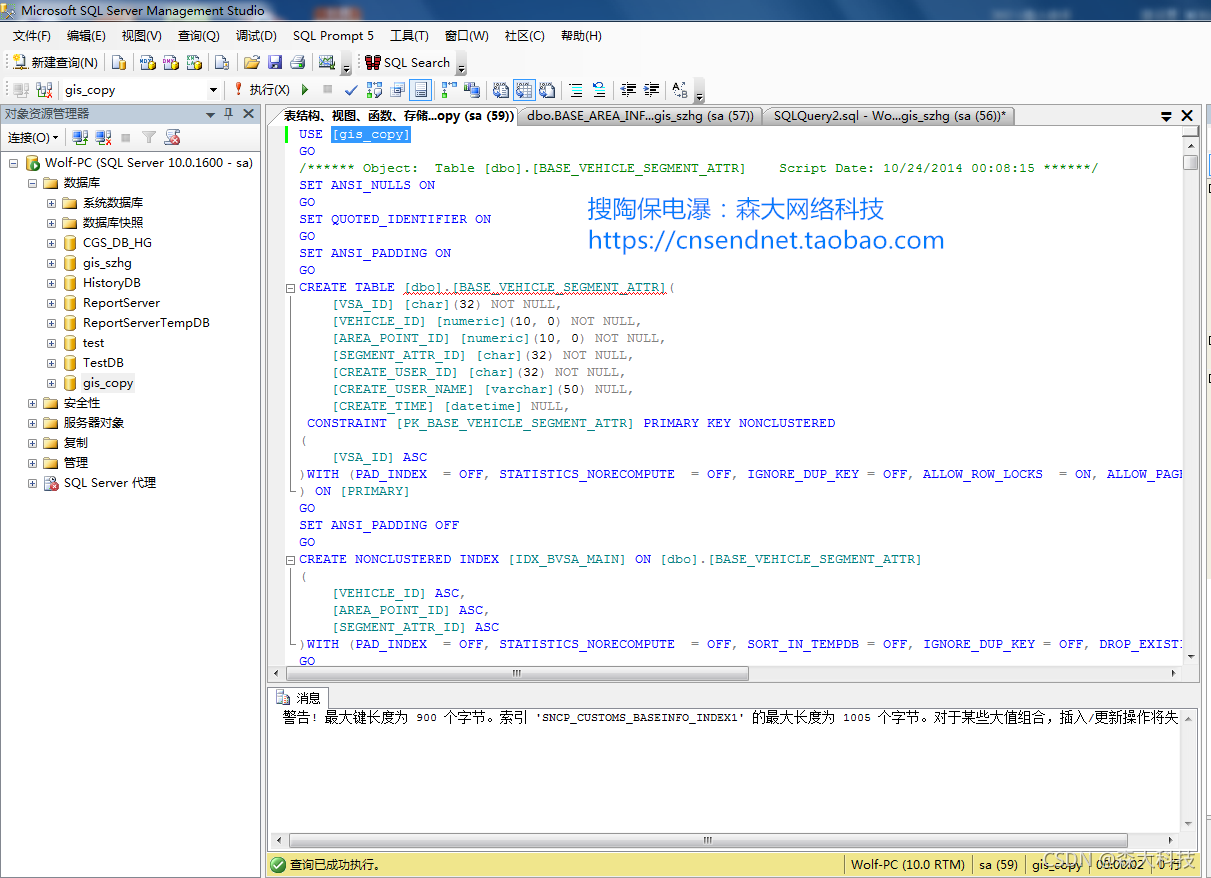Open the Object Explorer window position dropdown
1211x878 pixels.
pyautogui.click(x=210, y=114)
